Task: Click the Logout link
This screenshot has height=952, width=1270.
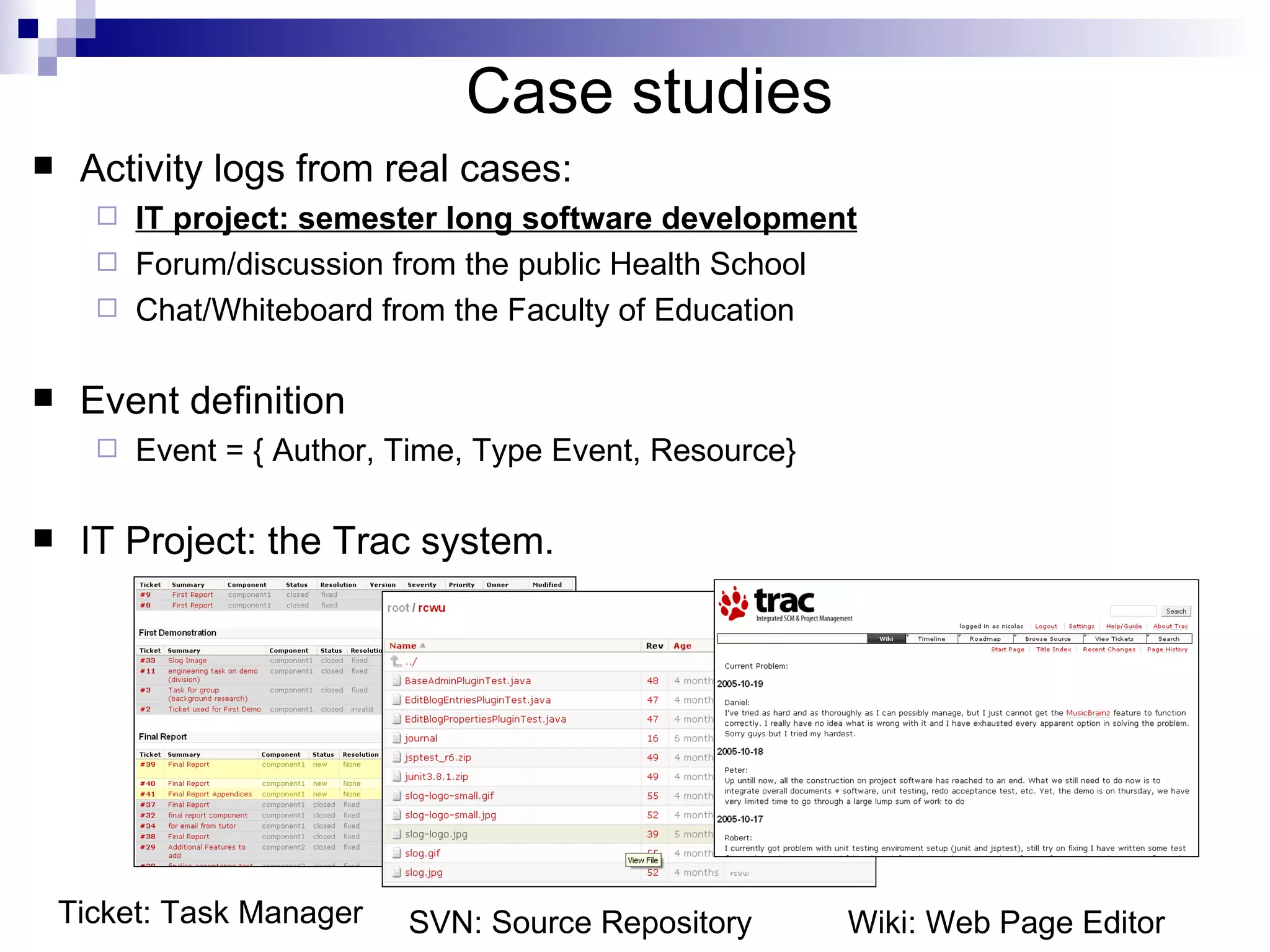Action: click(1046, 626)
